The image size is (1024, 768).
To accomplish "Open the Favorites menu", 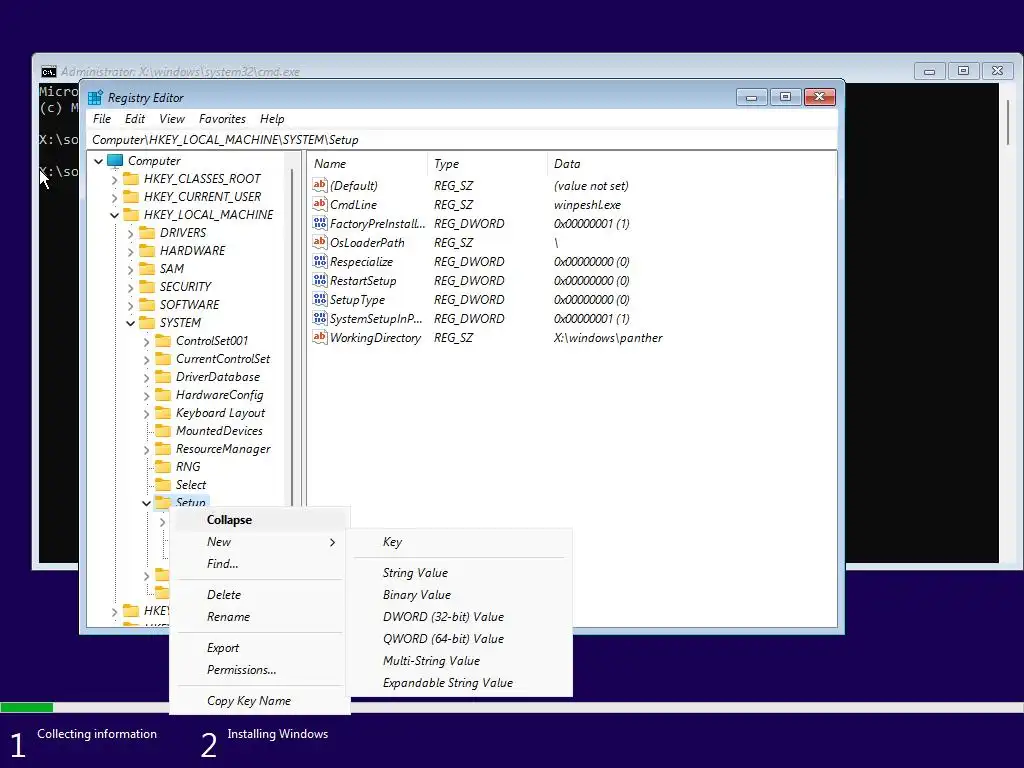I will [223, 119].
